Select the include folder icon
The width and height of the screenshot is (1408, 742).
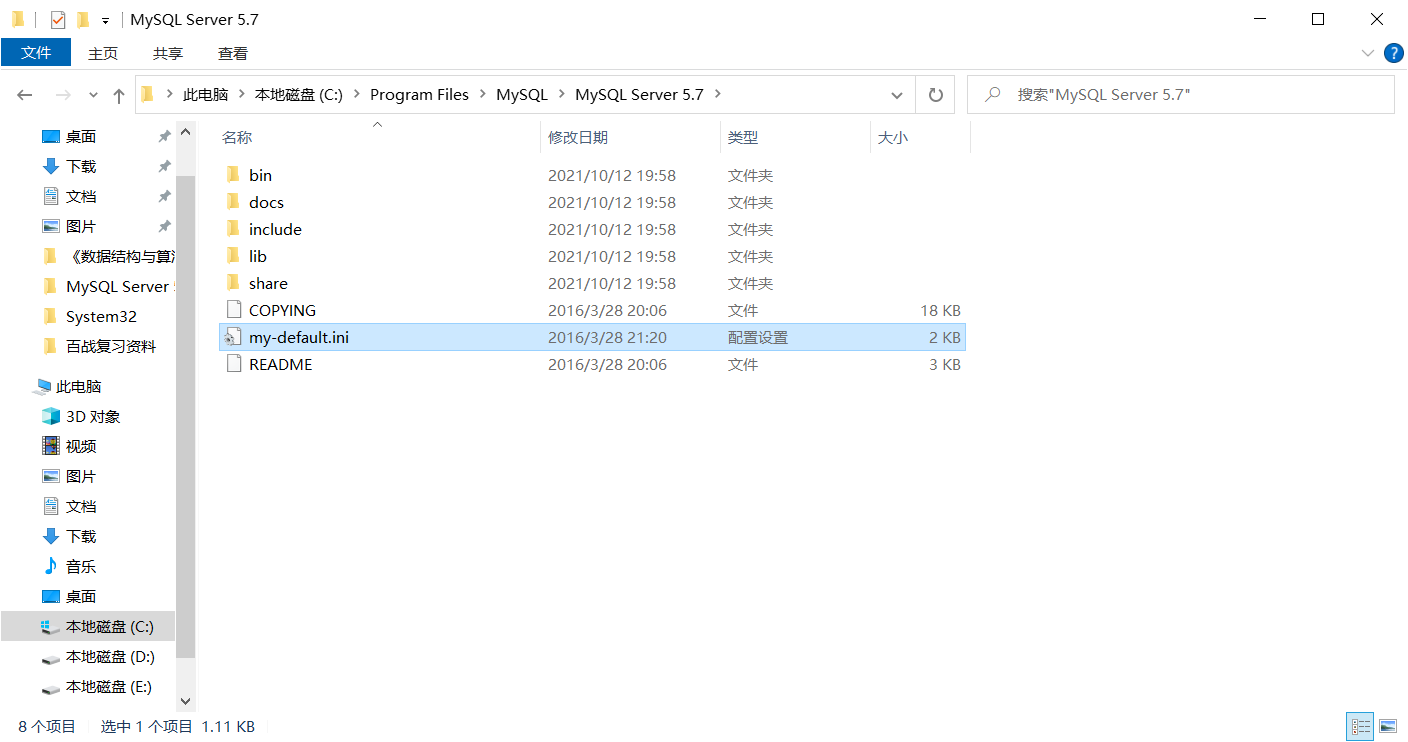[233, 229]
